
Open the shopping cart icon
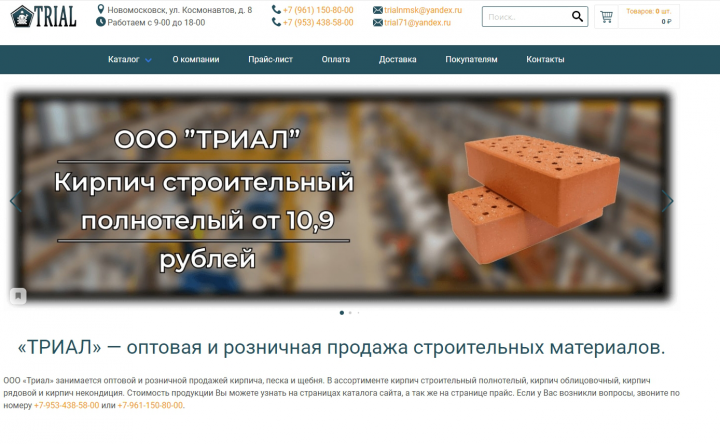coord(606,17)
